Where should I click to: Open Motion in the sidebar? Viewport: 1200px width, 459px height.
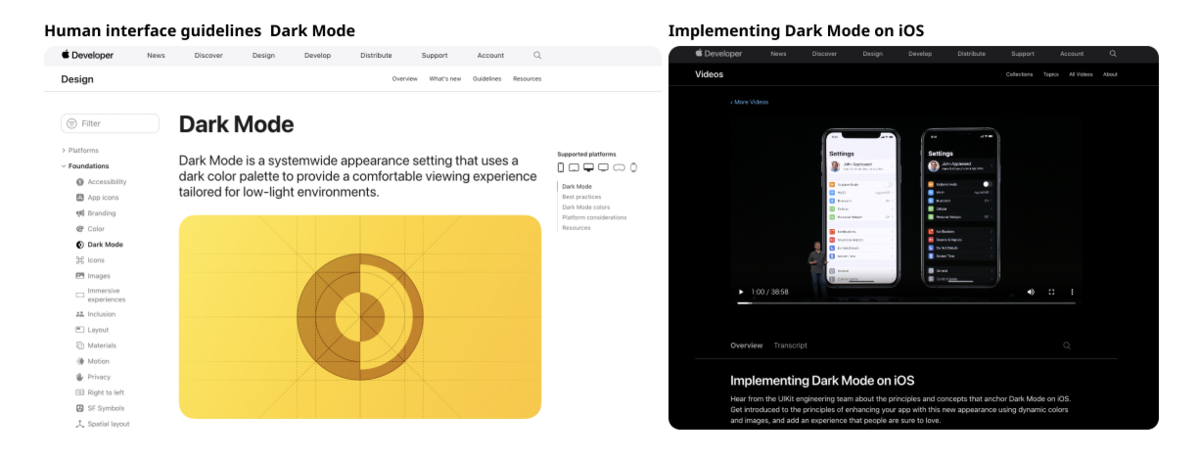pos(93,361)
